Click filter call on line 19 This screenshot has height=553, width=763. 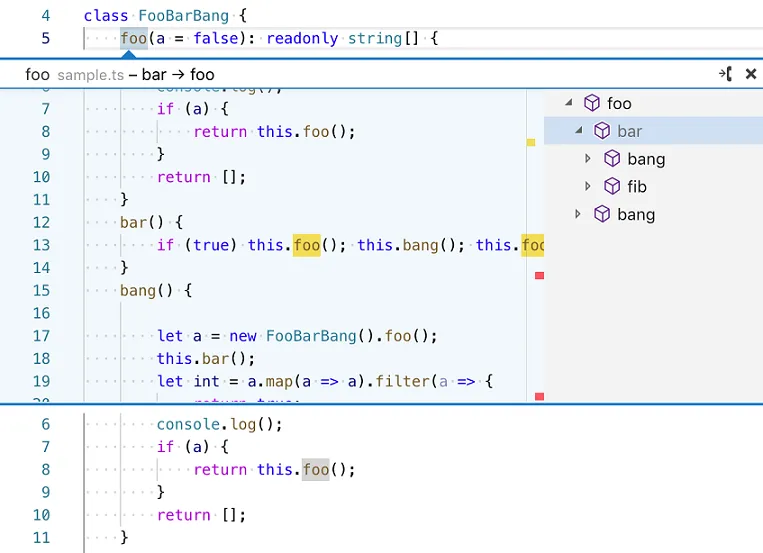[x=402, y=381]
